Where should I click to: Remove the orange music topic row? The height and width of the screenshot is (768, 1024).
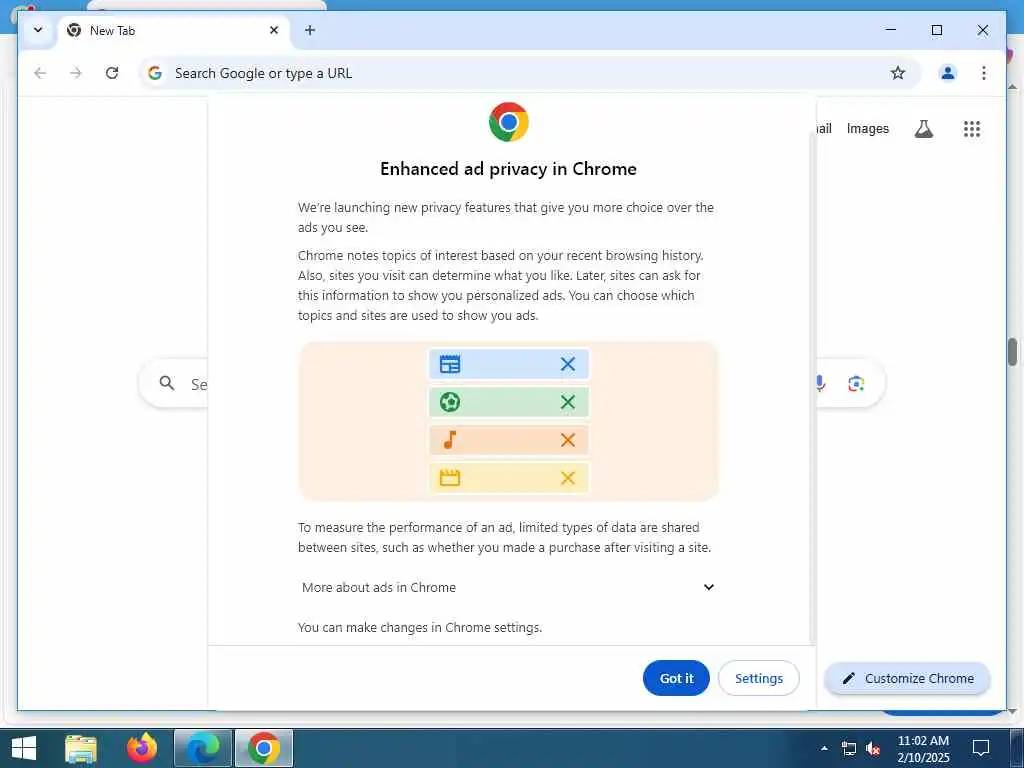tap(568, 440)
